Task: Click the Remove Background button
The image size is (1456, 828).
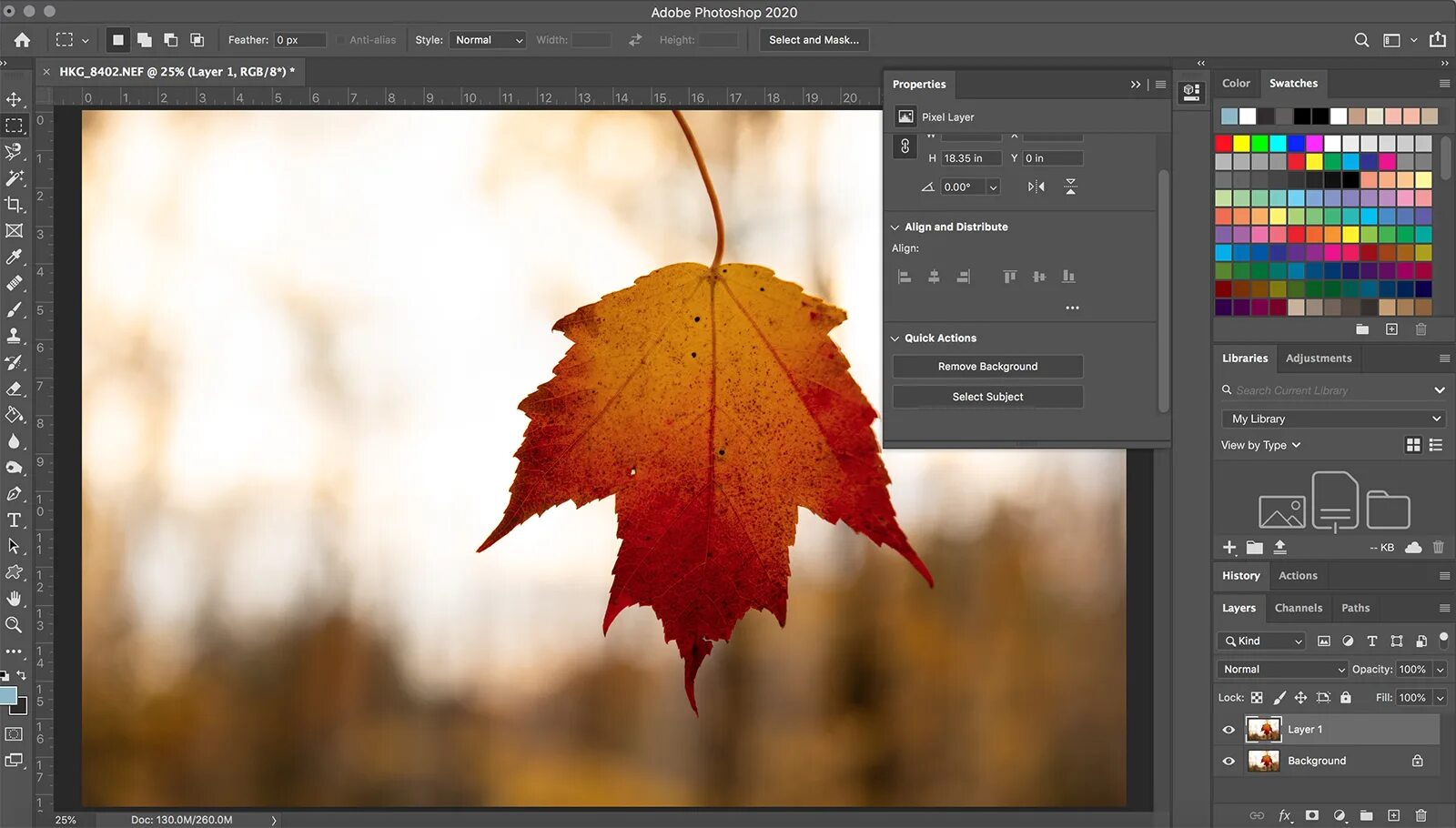Action: [987, 367]
